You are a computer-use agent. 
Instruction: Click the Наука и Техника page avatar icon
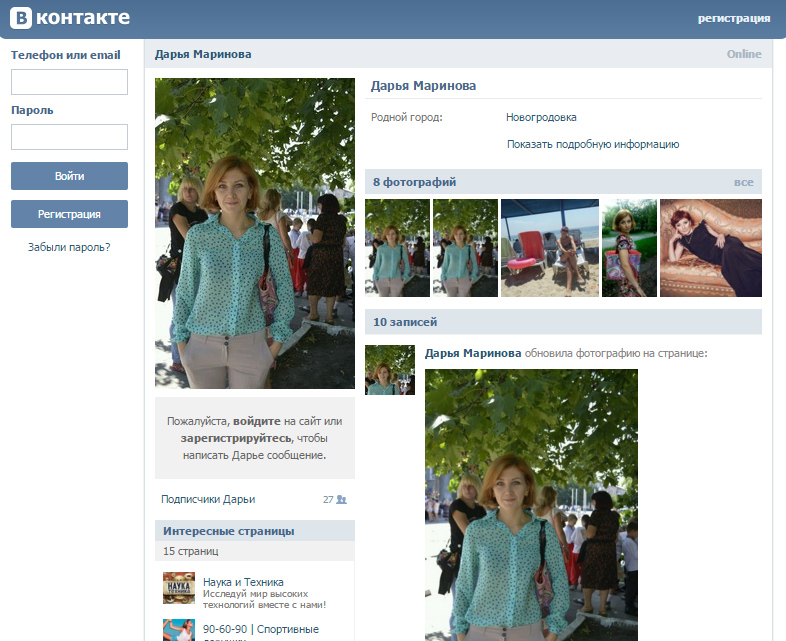click(x=179, y=588)
